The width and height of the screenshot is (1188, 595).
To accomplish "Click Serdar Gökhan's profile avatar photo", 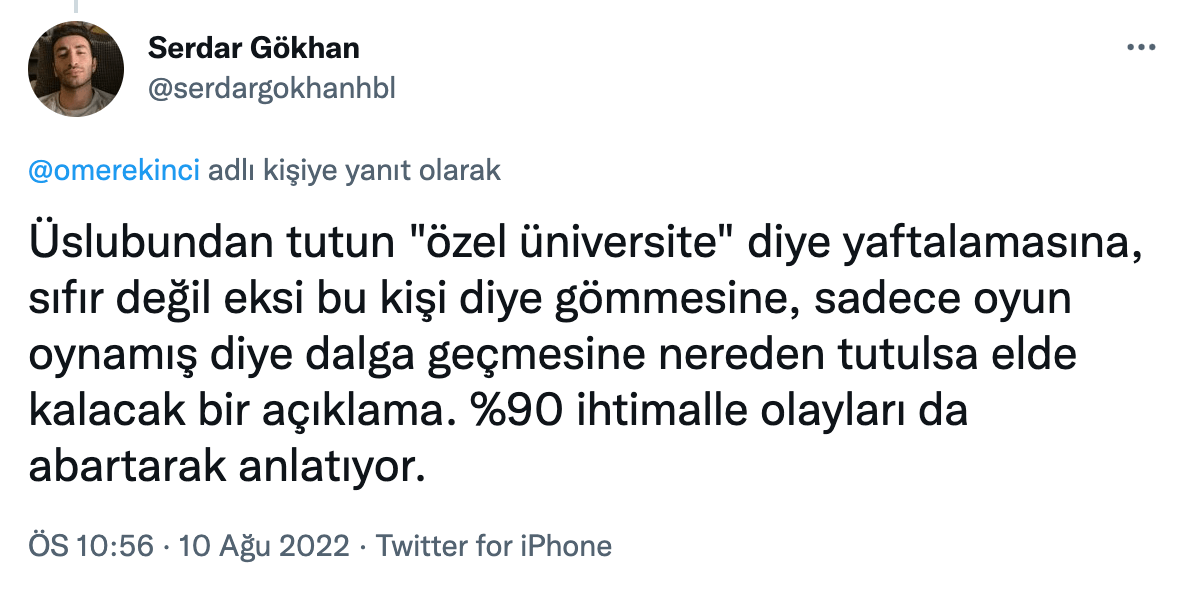I will [x=76, y=69].
